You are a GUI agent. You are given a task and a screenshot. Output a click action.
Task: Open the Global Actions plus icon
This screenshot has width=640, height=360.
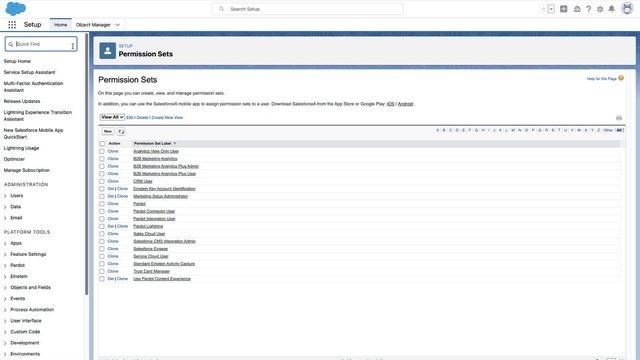(564, 9)
